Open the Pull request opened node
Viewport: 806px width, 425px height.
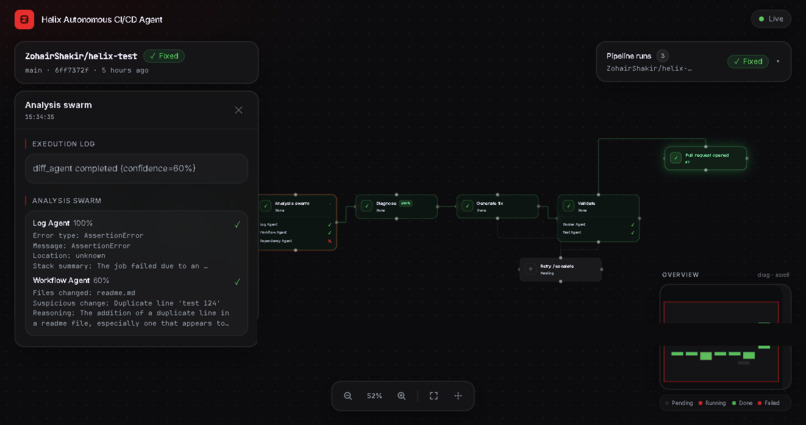point(706,158)
